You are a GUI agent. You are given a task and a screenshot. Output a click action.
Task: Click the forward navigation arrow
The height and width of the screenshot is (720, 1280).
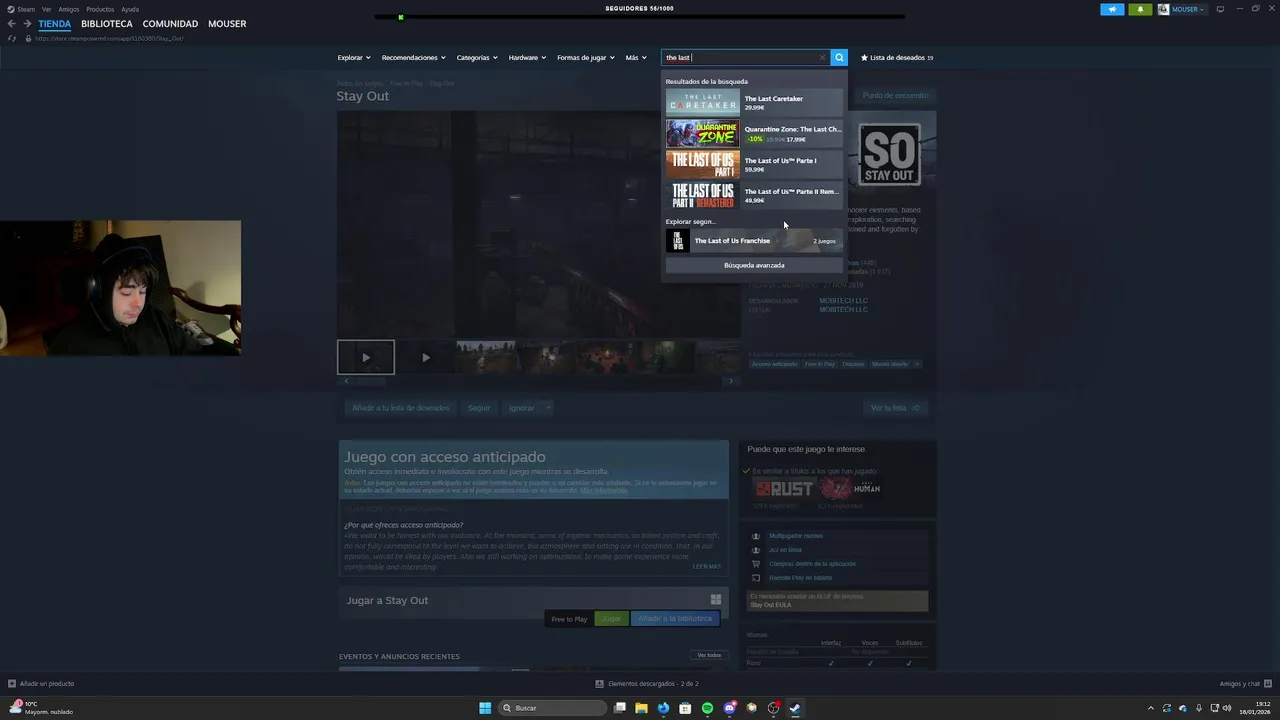27,23
